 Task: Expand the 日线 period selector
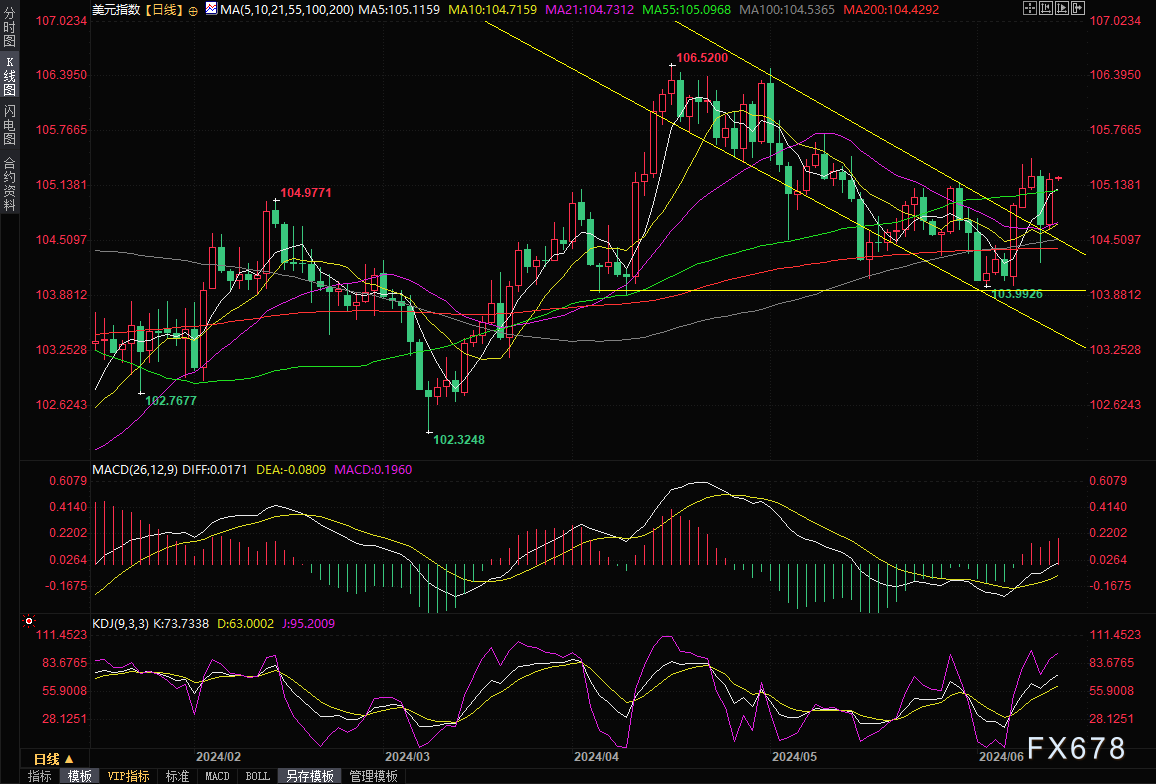coord(59,758)
